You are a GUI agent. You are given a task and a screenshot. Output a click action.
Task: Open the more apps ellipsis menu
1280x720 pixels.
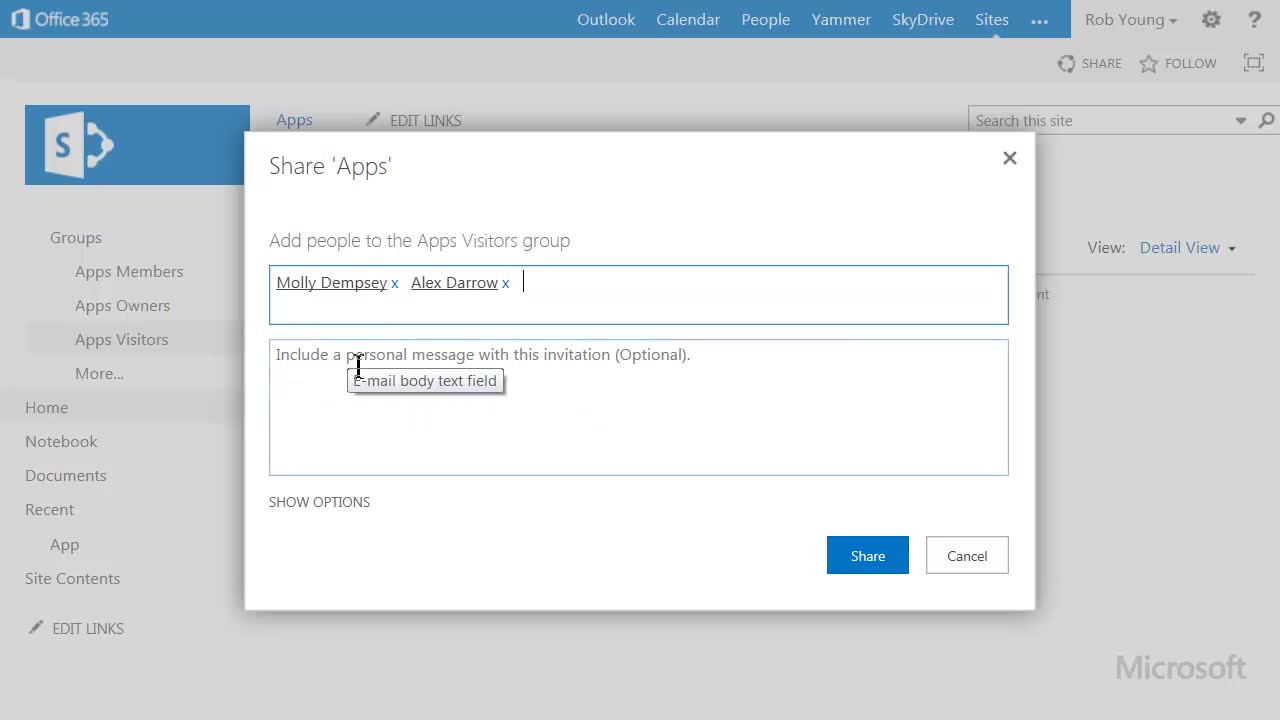tap(1039, 20)
